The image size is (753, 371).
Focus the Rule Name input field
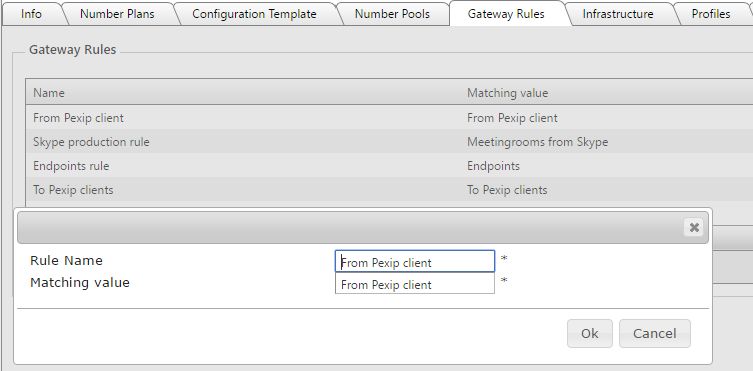pos(415,262)
